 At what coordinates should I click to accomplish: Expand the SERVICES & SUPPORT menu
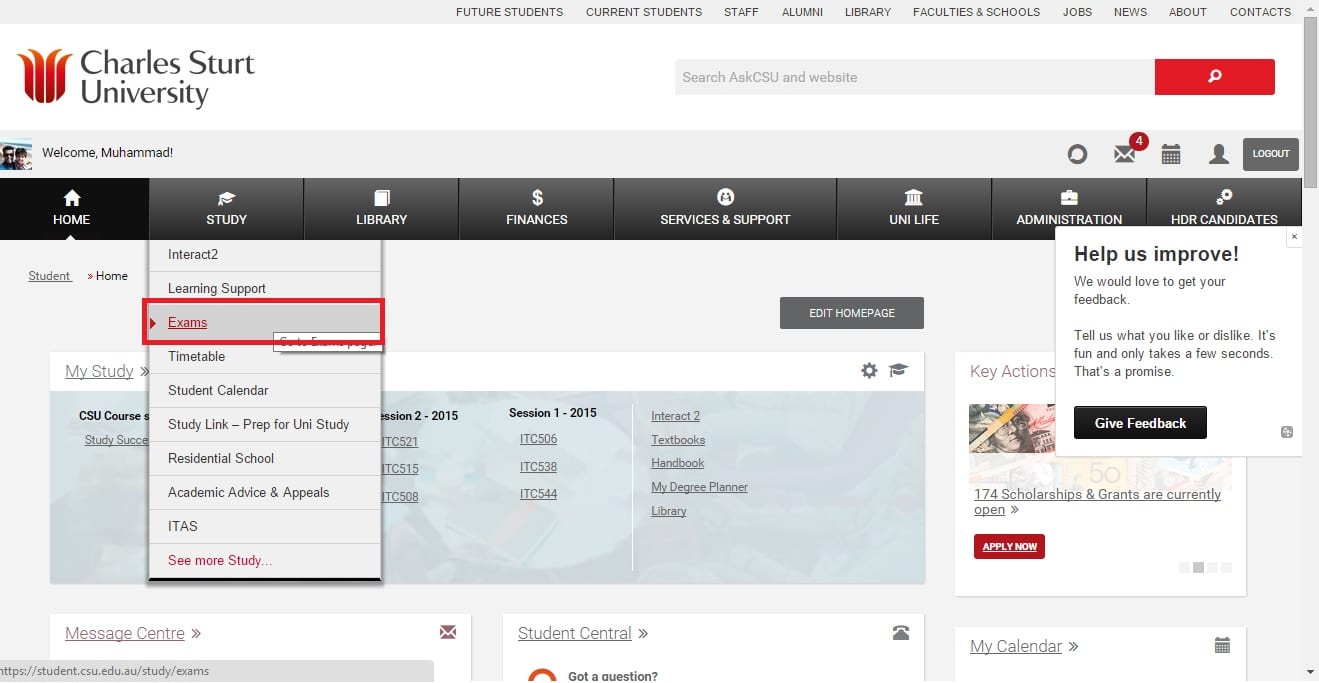[x=725, y=209]
